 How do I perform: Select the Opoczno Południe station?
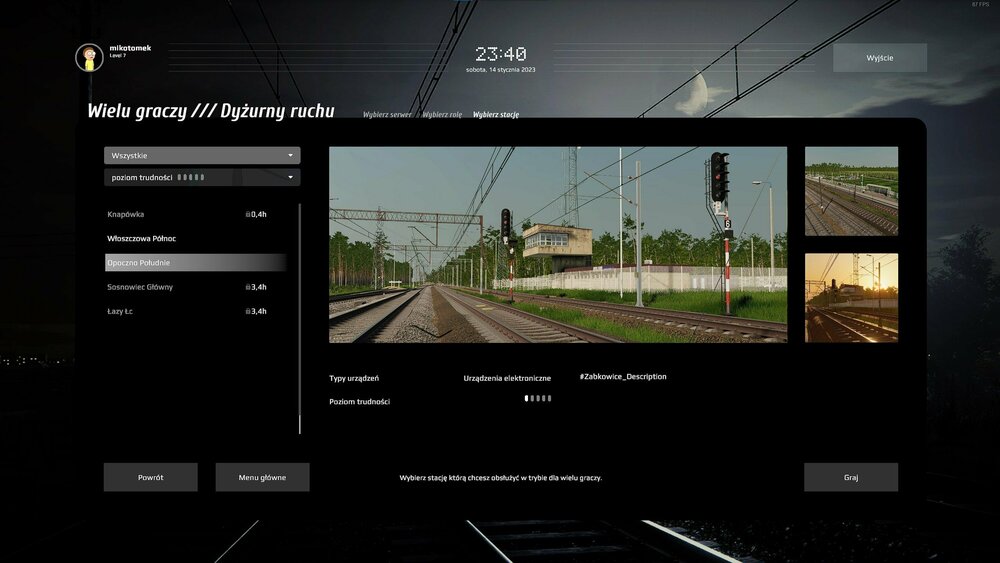click(x=196, y=263)
